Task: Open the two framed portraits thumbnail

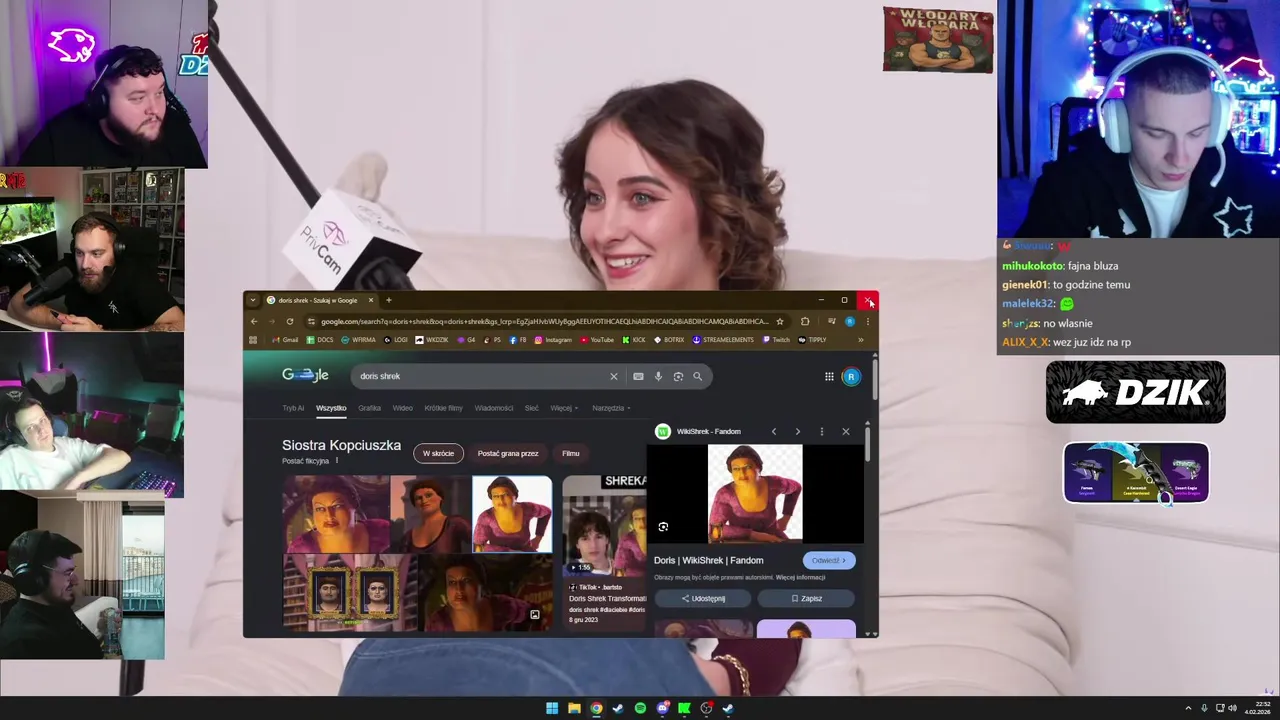Action: coord(349,593)
